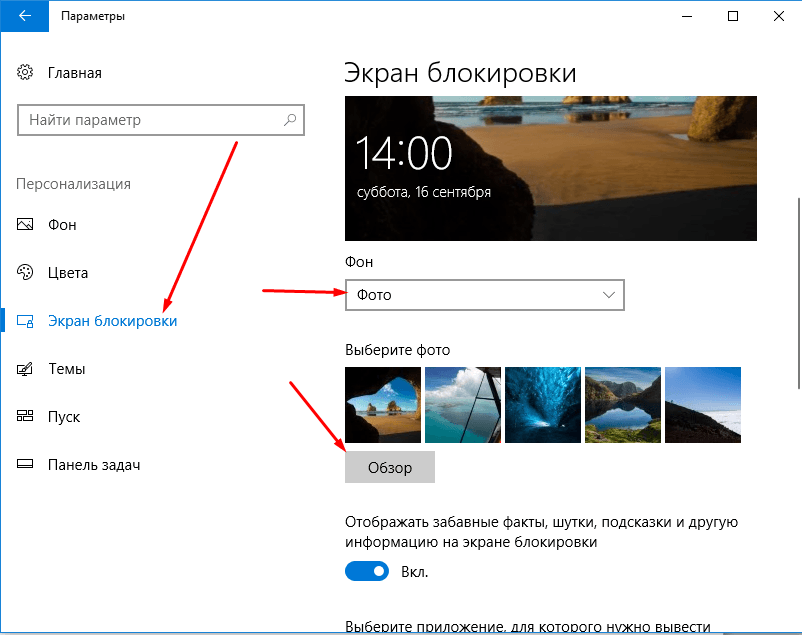802x635 pixels.
Task: Click the search magnifier icon
Action: (290, 120)
